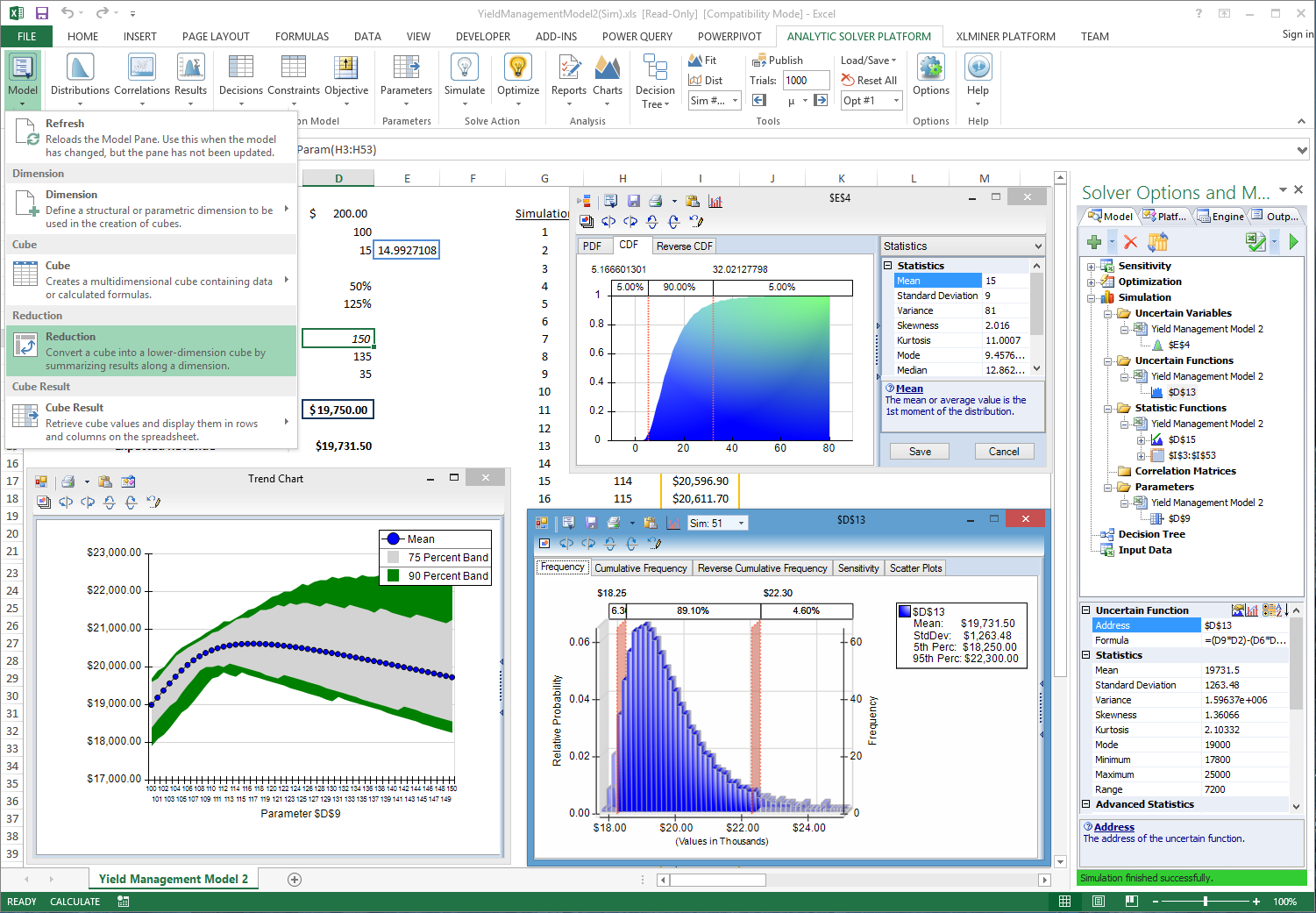
Task: Click the Trials input field
Action: [806, 81]
